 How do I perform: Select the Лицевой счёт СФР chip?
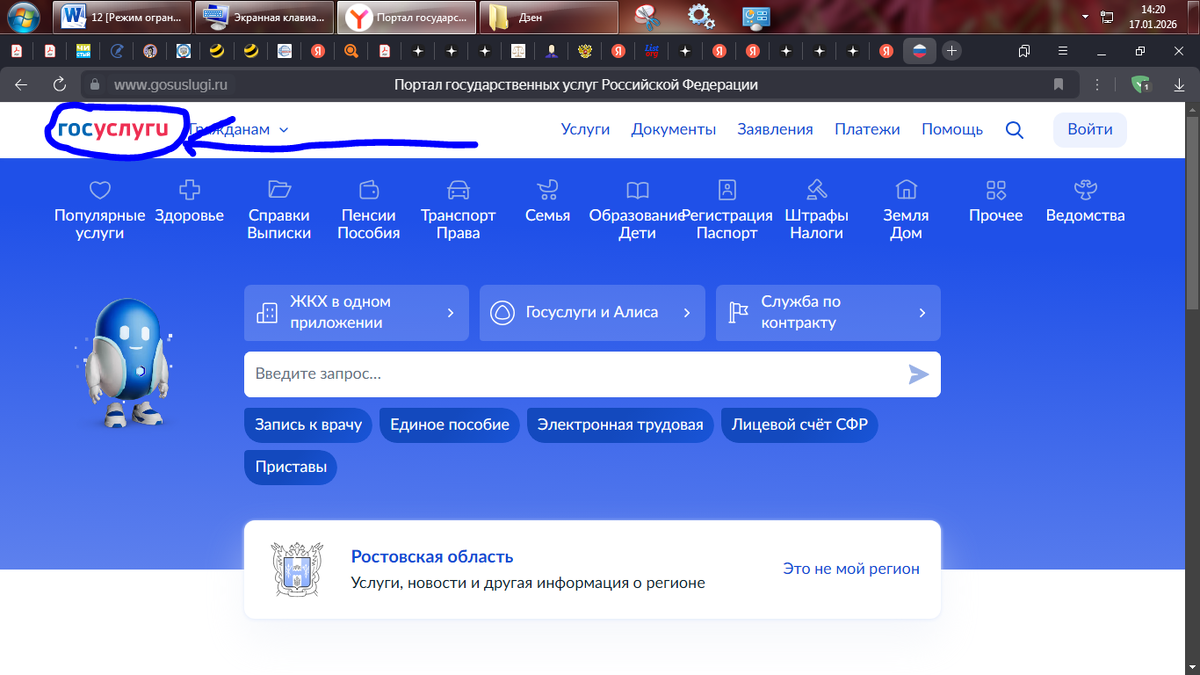tap(799, 424)
